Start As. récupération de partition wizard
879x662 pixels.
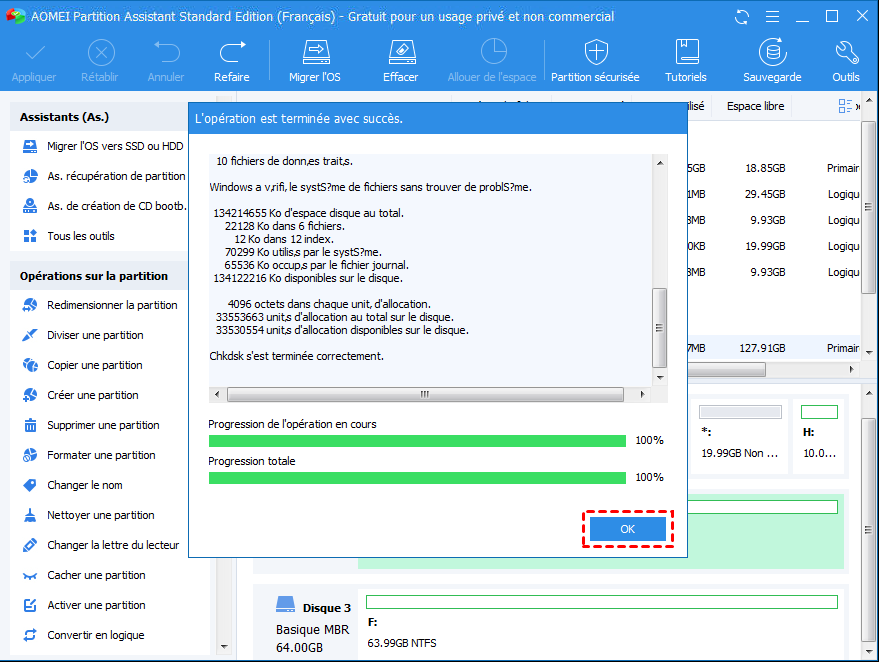point(104,176)
